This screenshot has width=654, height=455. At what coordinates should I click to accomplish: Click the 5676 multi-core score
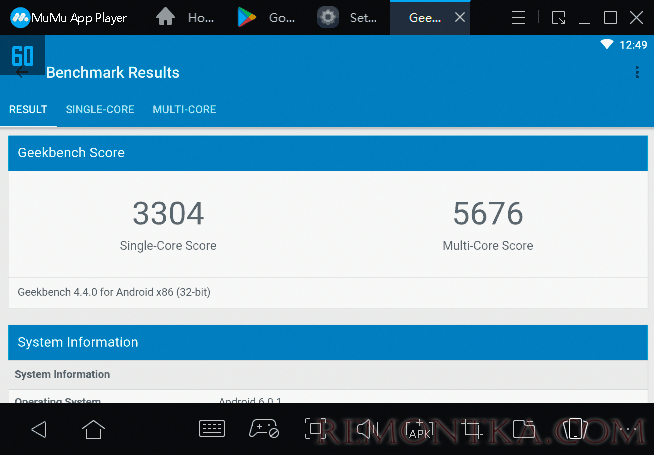pyautogui.click(x=488, y=214)
